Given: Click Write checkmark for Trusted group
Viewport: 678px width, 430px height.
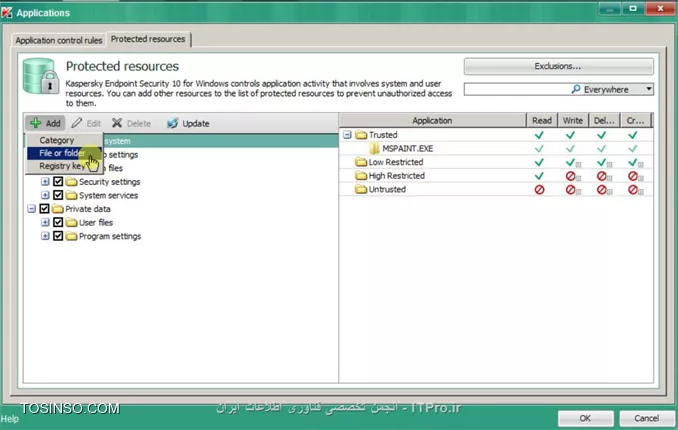Looking at the screenshot, I should coord(570,135).
